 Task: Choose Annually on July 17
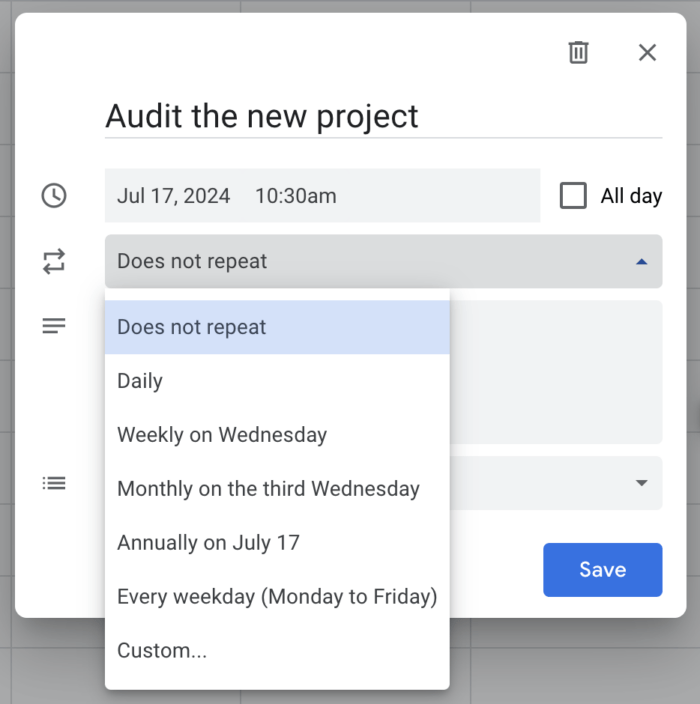(208, 543)
